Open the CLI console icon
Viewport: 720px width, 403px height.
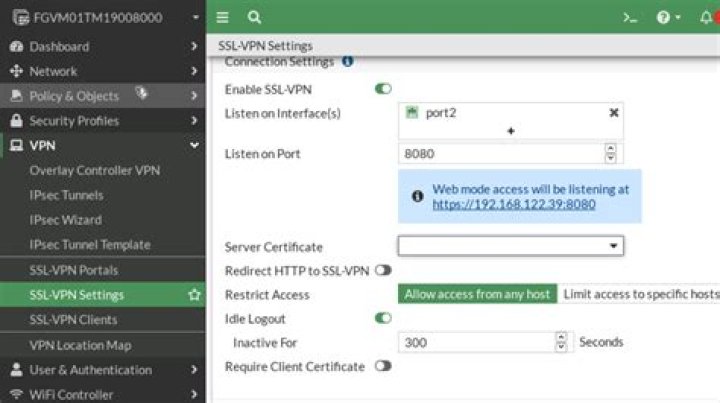click(630, 17)
